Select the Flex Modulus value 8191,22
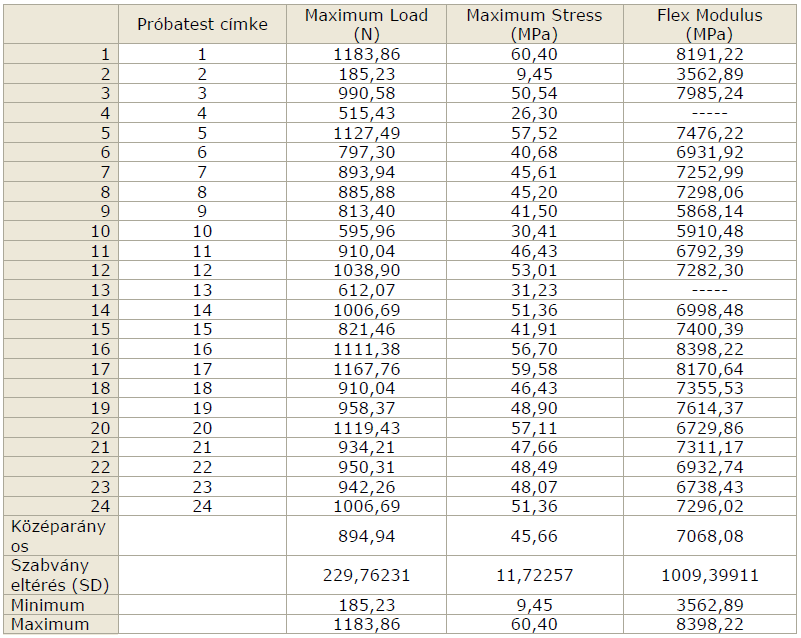 710,54
